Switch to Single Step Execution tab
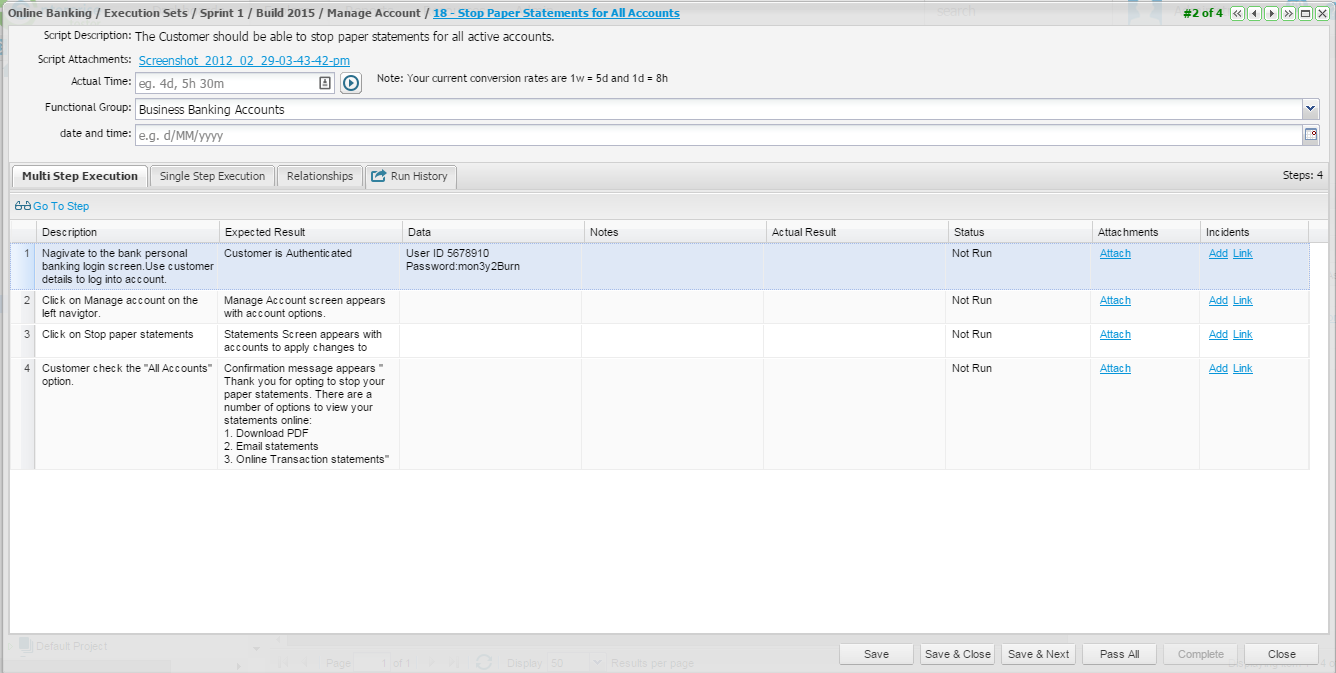1336x673 pixels. 212,176
